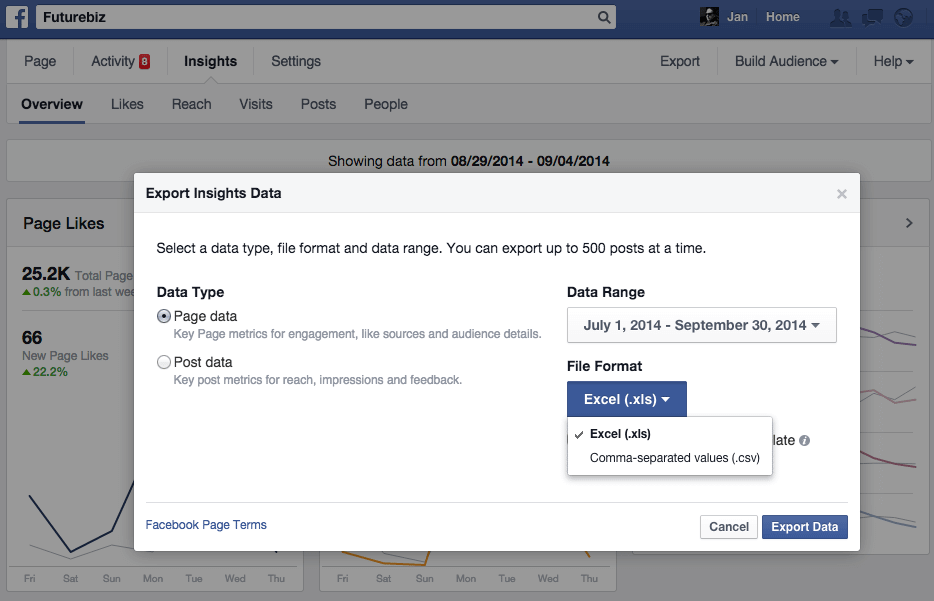Click the 66 new page likes value
The height and width of the screenshot is (601, 934).
(x=32, y=338)
